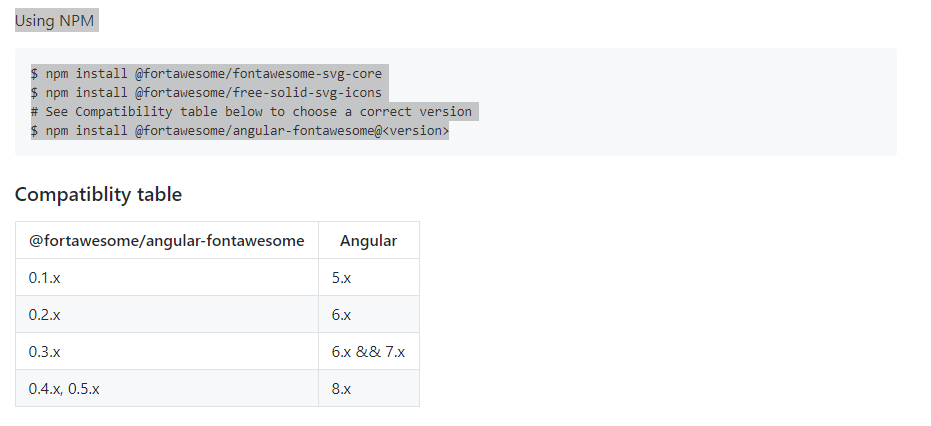This screenshot has height=426, width=931.
Task: Click the '@fortawesome/angular-fontawesome' column header
Action: [x=167, y=240]
